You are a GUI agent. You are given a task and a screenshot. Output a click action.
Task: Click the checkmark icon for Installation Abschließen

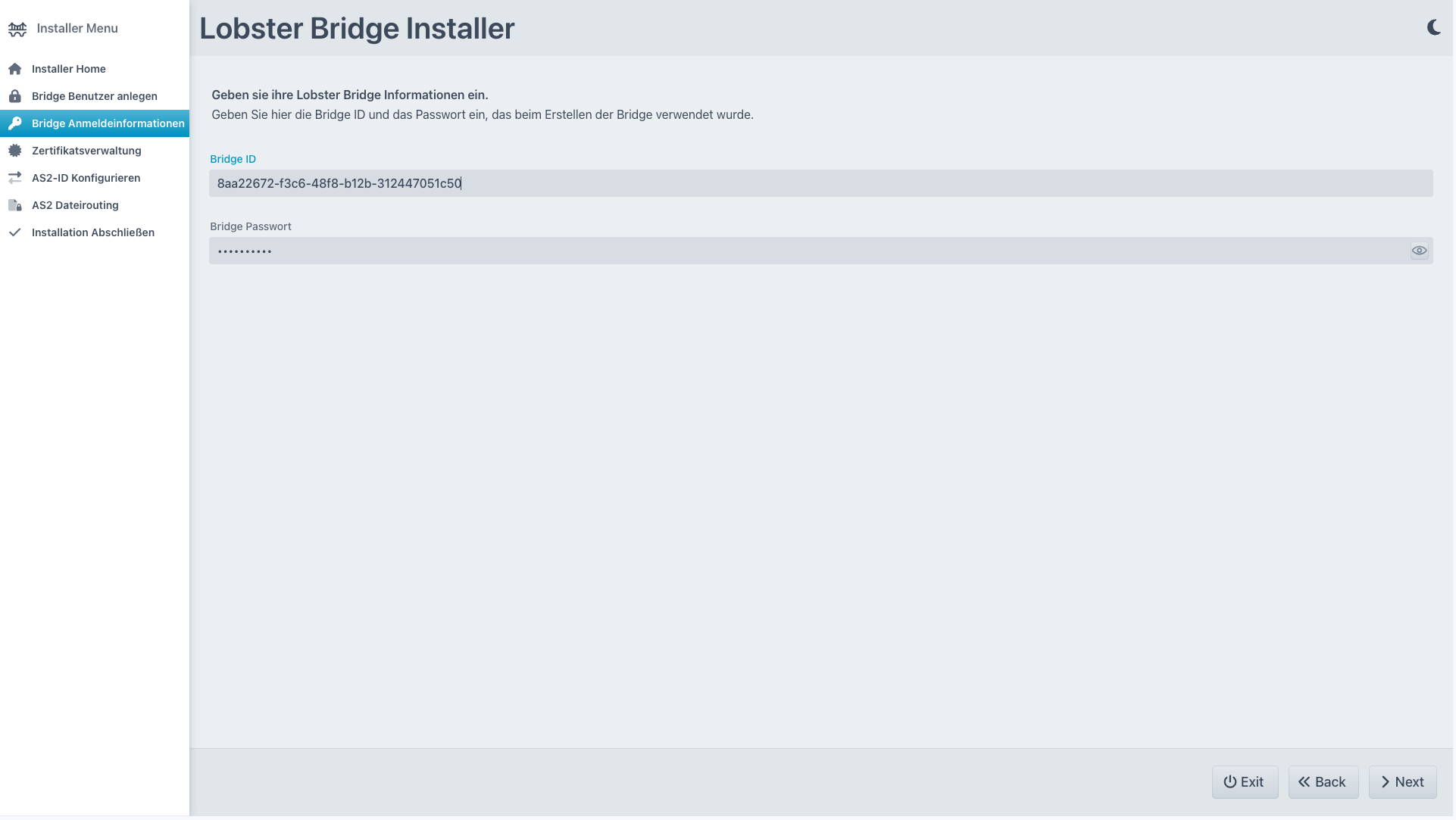pyautogui.click(x=15, y=232)
